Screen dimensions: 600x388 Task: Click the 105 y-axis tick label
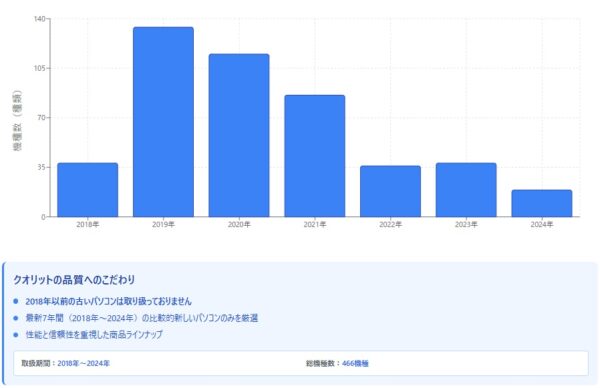[39, 68]
